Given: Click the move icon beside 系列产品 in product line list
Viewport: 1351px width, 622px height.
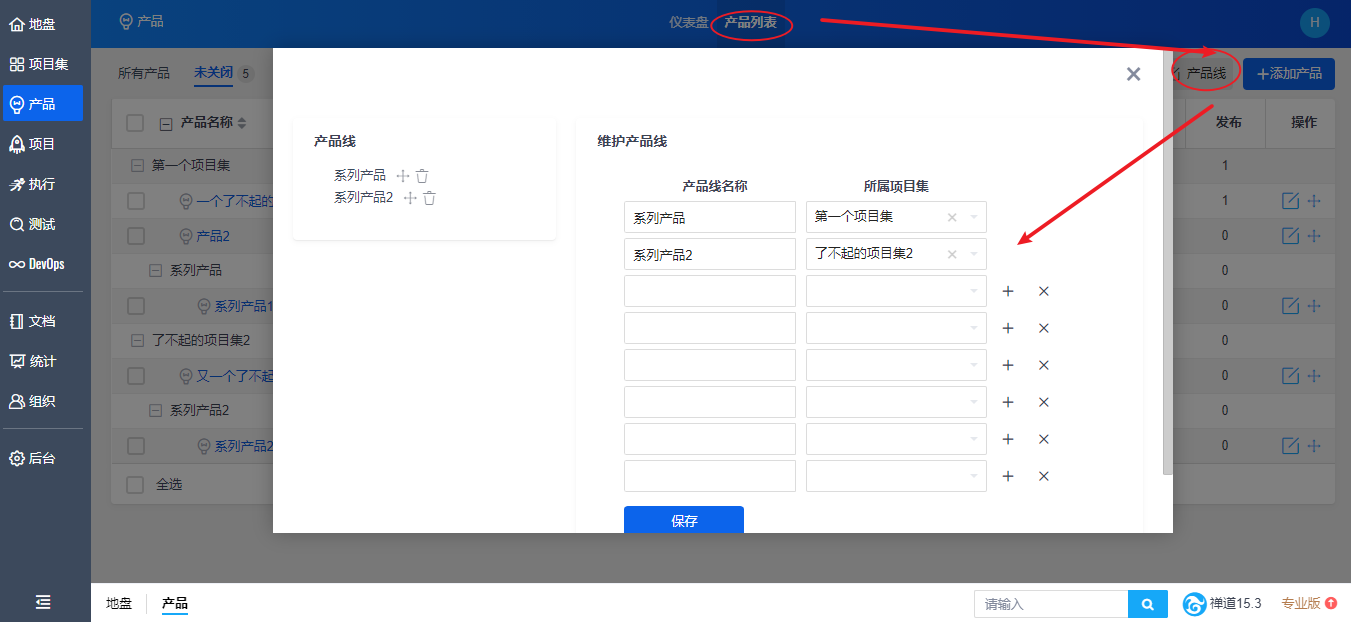Looking at the screenshot, I should 403,175.
